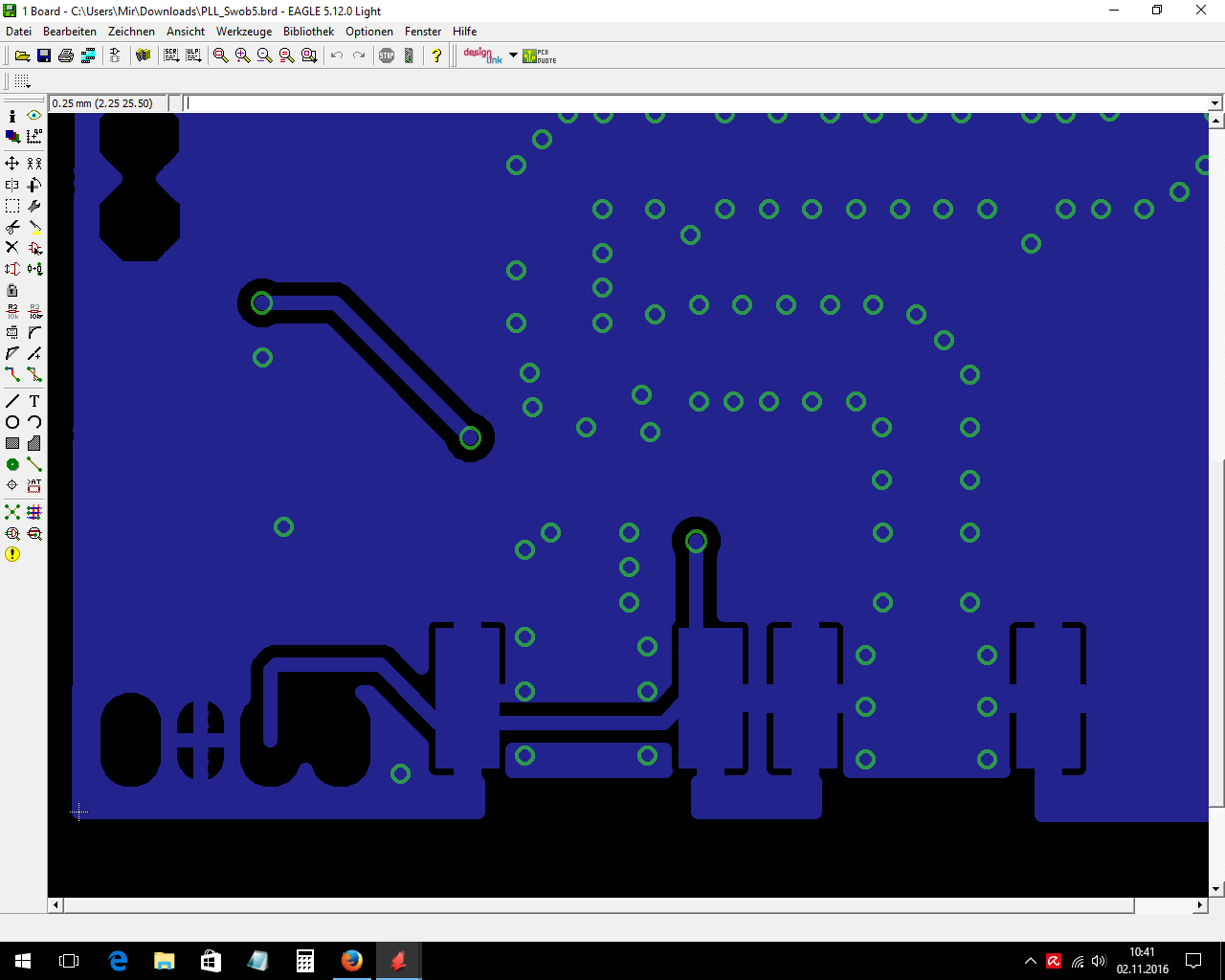Open the Windows Start menu
Viewport: 1225px width, 980px height.
tap(23, 961)
